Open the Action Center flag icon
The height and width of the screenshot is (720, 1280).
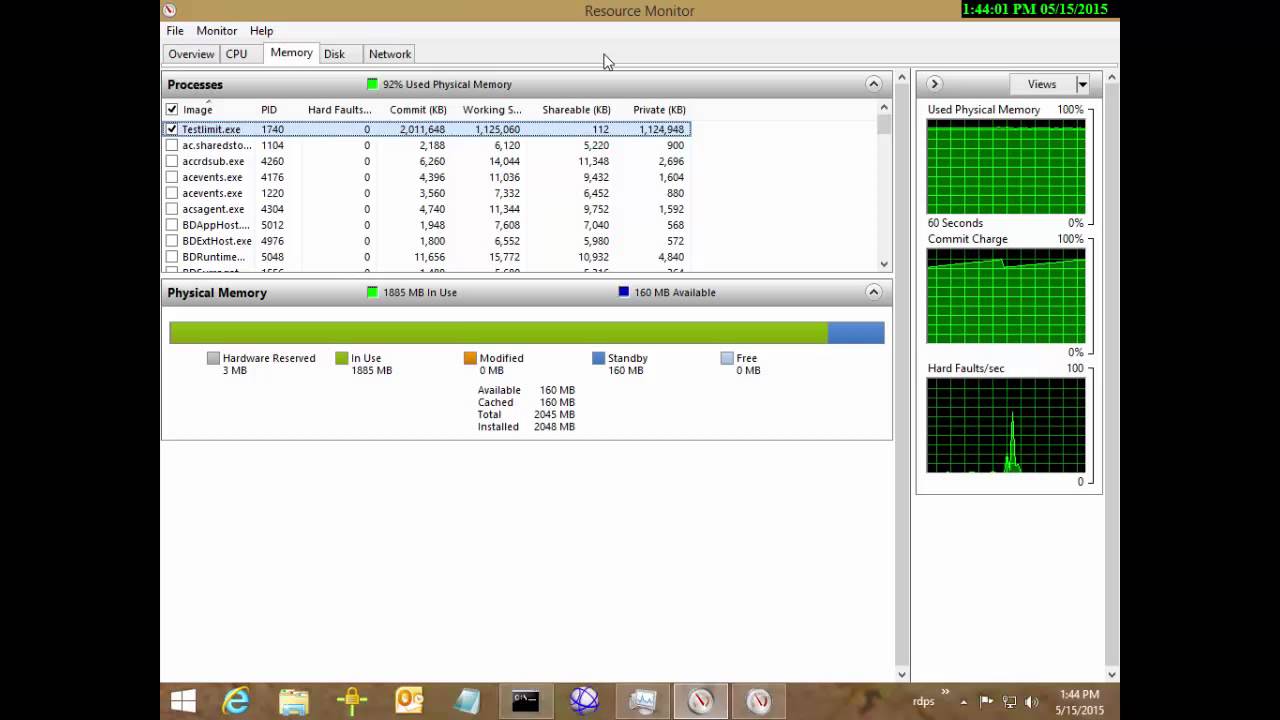click(x=986, y=702)
